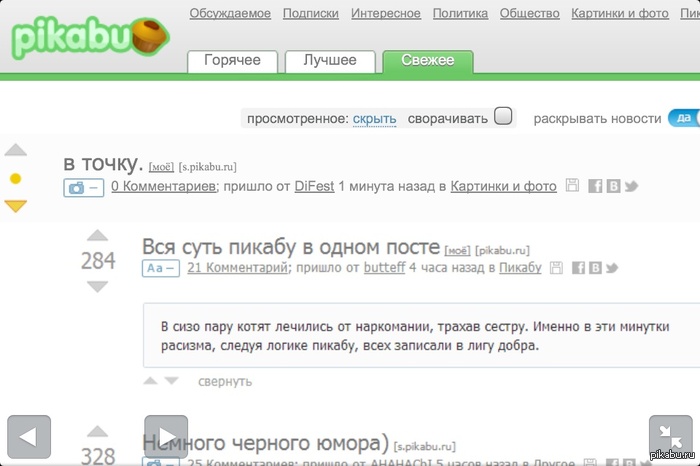Switch to the 'Лучшее' tab

pyautogui.click(x=330, y=61)
